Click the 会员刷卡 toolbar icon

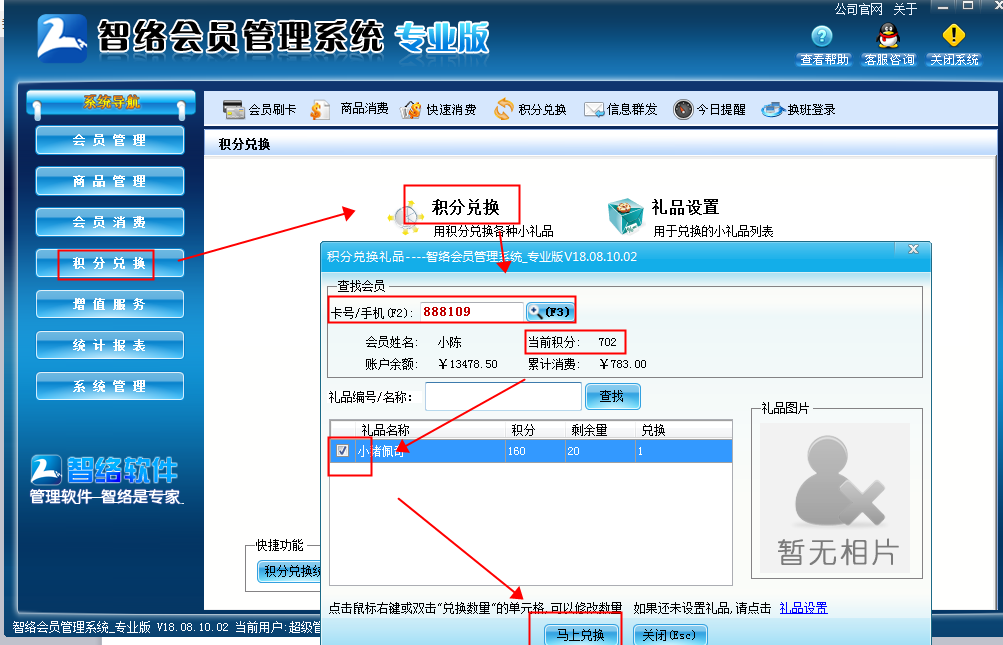click(x=254, y=109)
